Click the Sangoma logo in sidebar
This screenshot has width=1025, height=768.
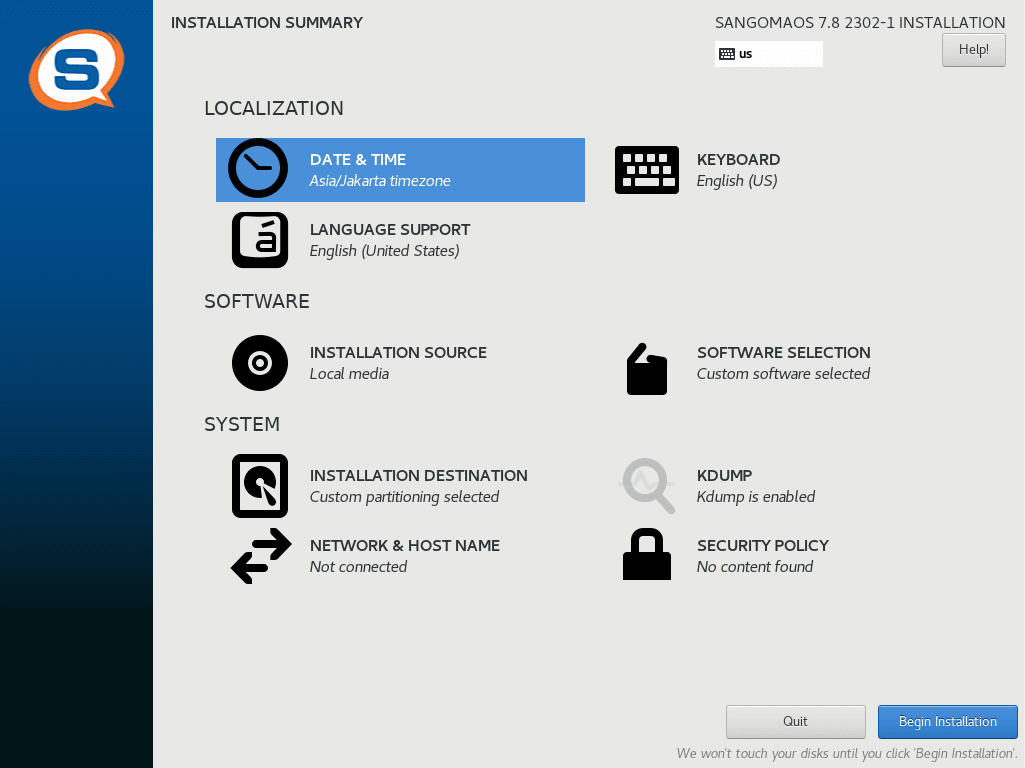(76, 69)
